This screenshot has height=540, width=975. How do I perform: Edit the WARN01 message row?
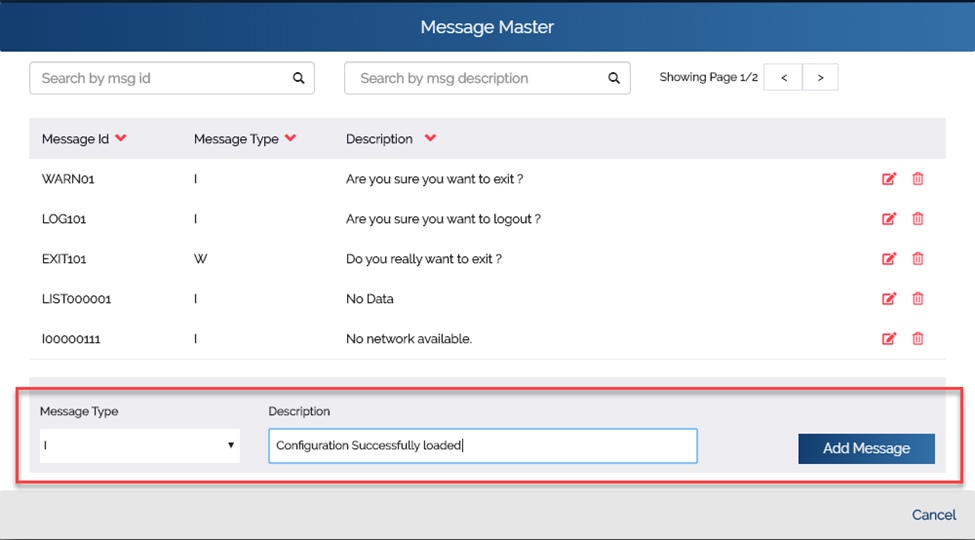[889, 179]
